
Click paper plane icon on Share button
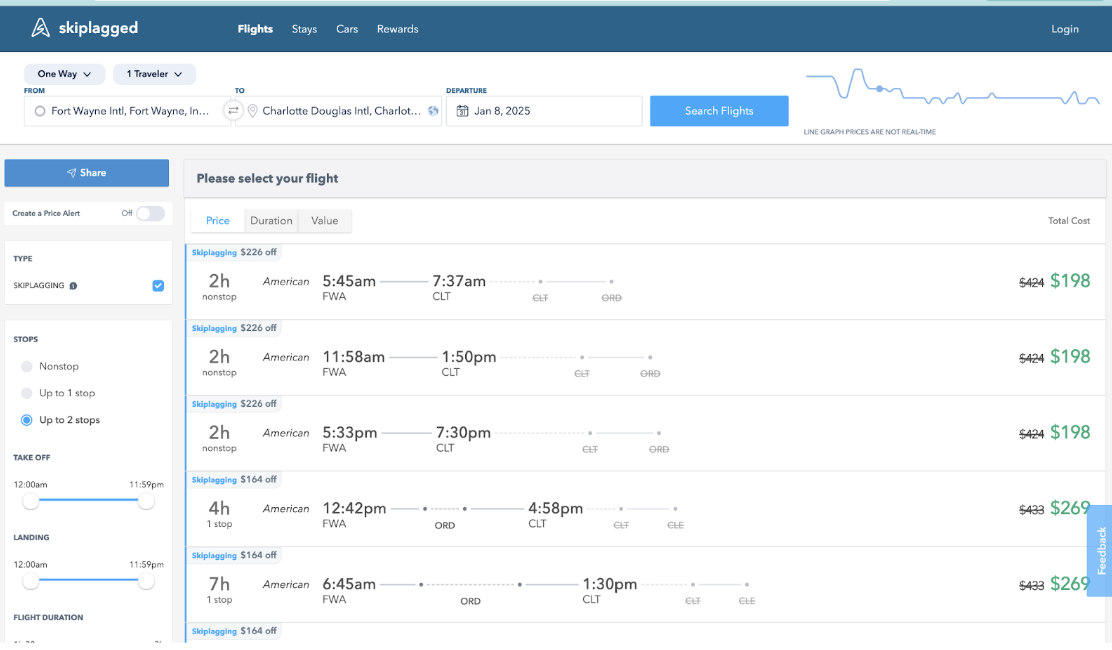[71, 173]
